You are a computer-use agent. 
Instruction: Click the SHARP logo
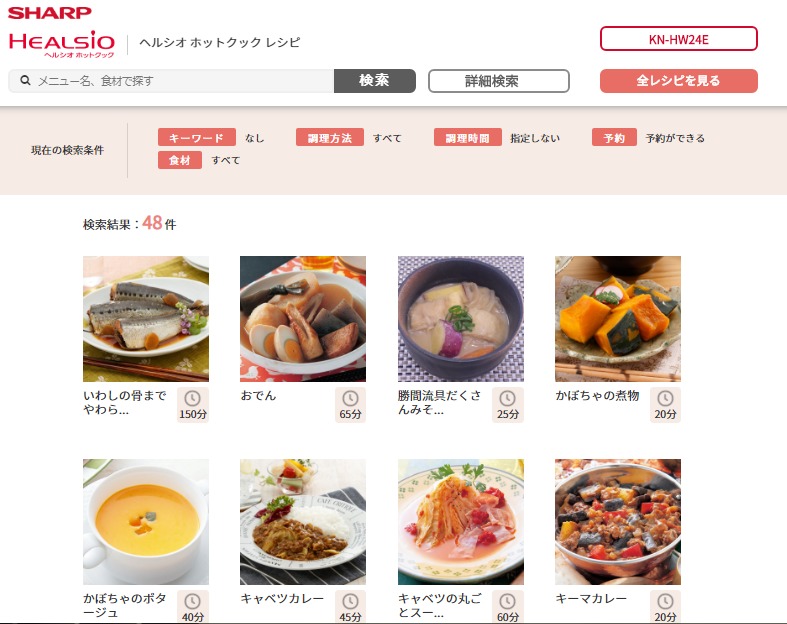(x=50, y=13)
